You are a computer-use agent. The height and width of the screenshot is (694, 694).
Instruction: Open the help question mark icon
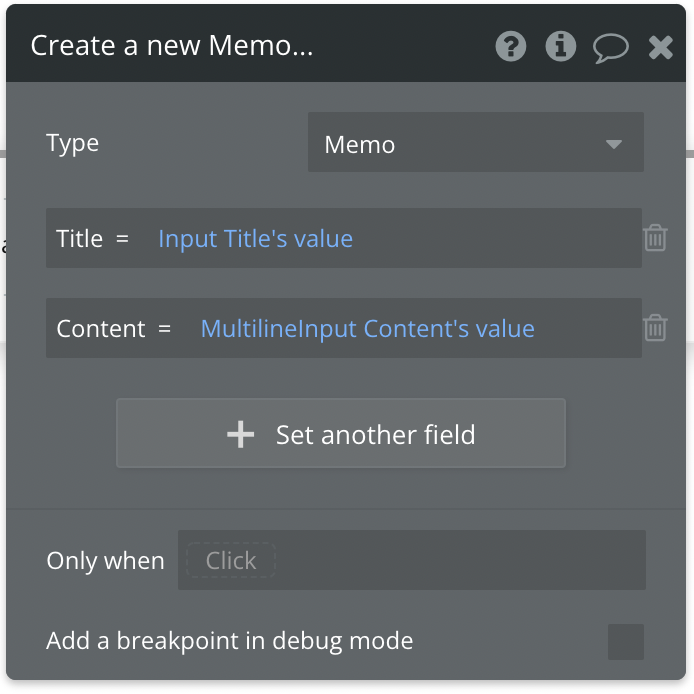click(511, 47)
